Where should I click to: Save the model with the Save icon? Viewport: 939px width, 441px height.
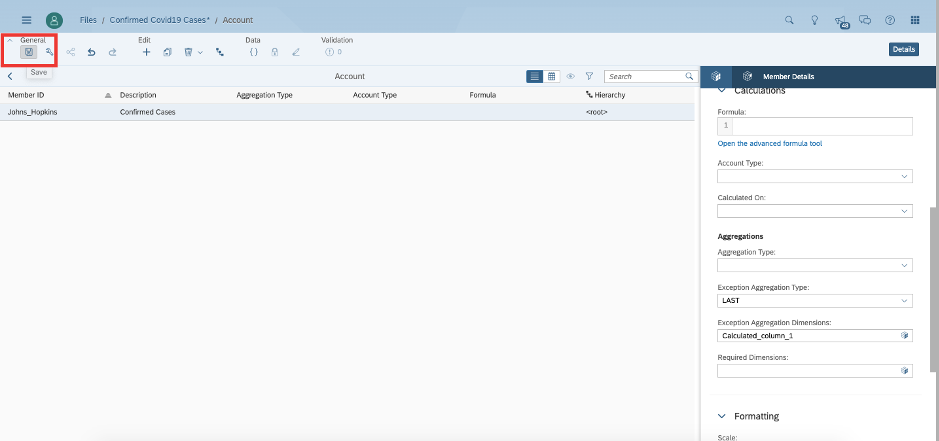tap(28, 52)
